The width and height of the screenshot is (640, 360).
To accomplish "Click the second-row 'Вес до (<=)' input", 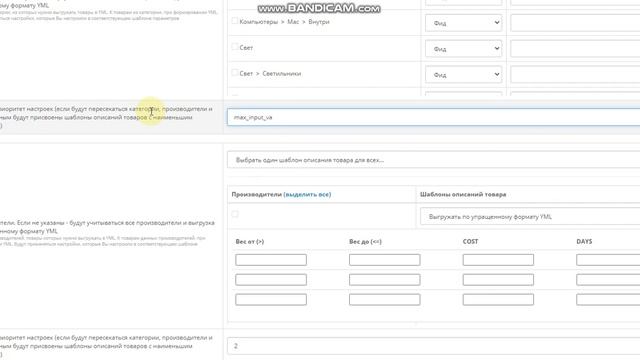I will pyautogui.click(x=384, y=280).
